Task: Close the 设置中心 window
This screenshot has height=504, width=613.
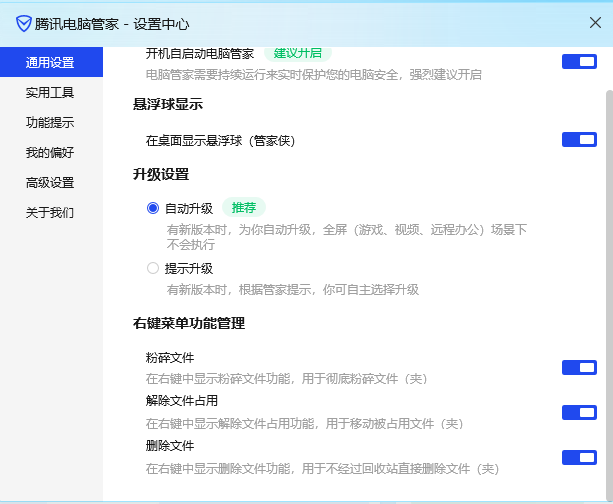Action: click(595, 23)
